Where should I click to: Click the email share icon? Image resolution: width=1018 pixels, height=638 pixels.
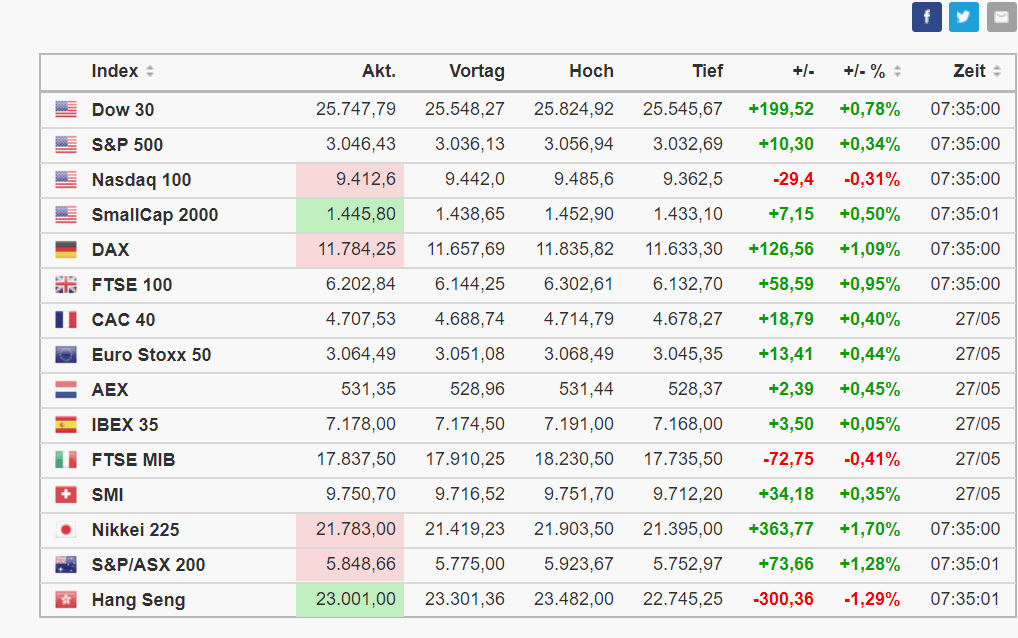pyautogui.click(x=1001, y=17)
